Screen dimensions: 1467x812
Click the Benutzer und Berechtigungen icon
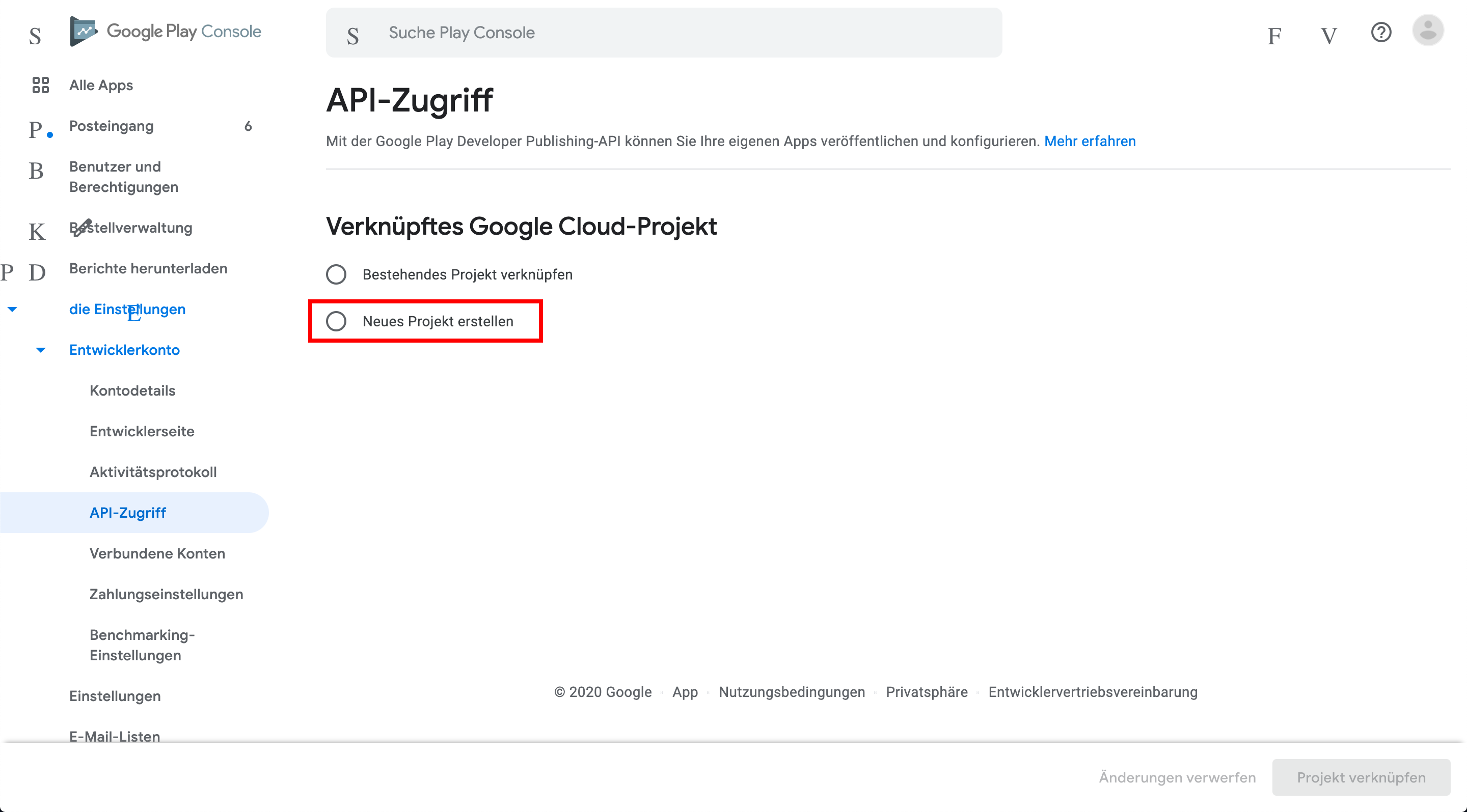[37, 170]
